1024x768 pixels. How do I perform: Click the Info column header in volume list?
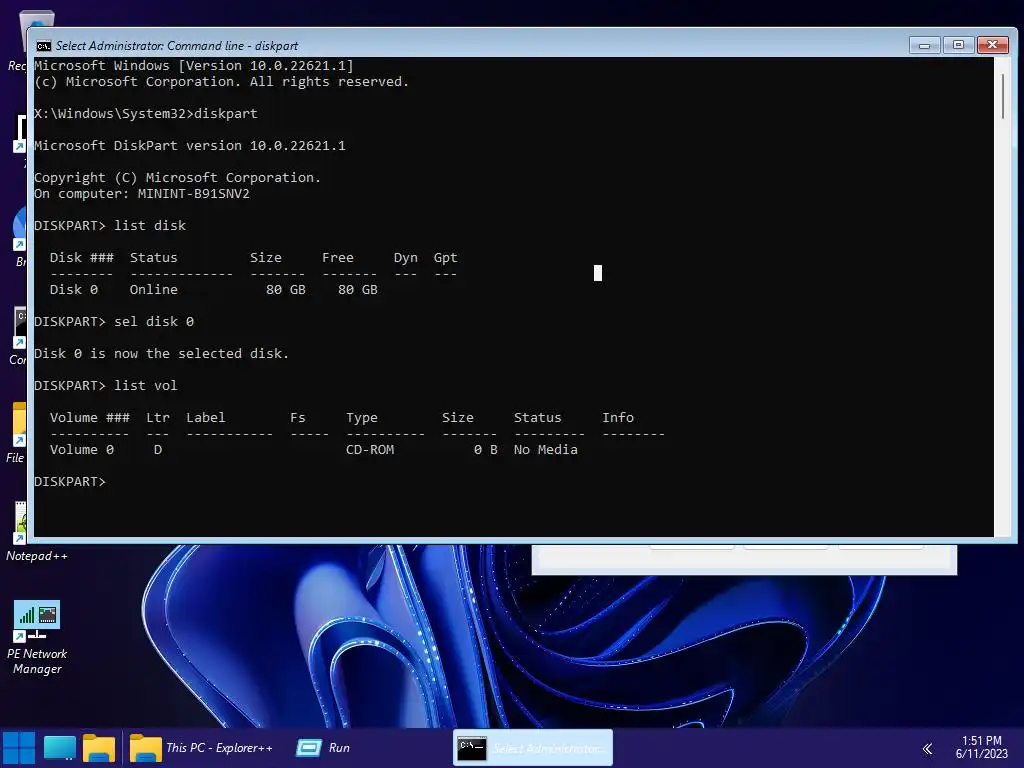618,417
